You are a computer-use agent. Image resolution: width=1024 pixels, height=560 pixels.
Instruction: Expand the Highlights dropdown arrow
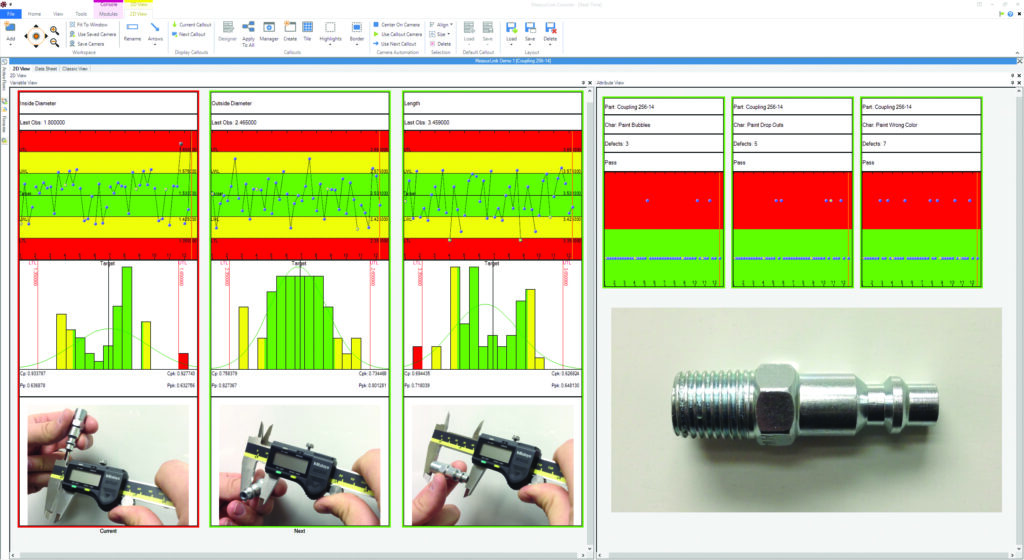330,45
